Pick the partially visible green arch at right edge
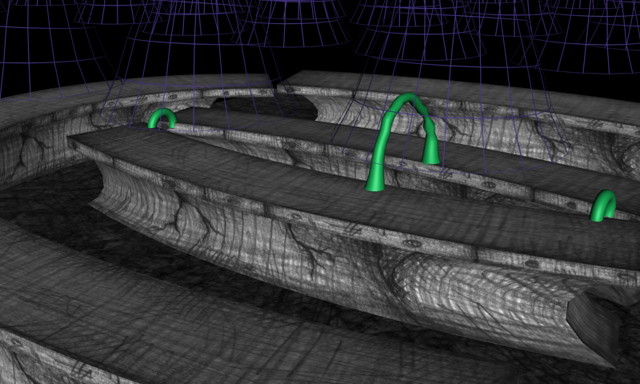The image size is (640, 384). (x=603, y=206)
